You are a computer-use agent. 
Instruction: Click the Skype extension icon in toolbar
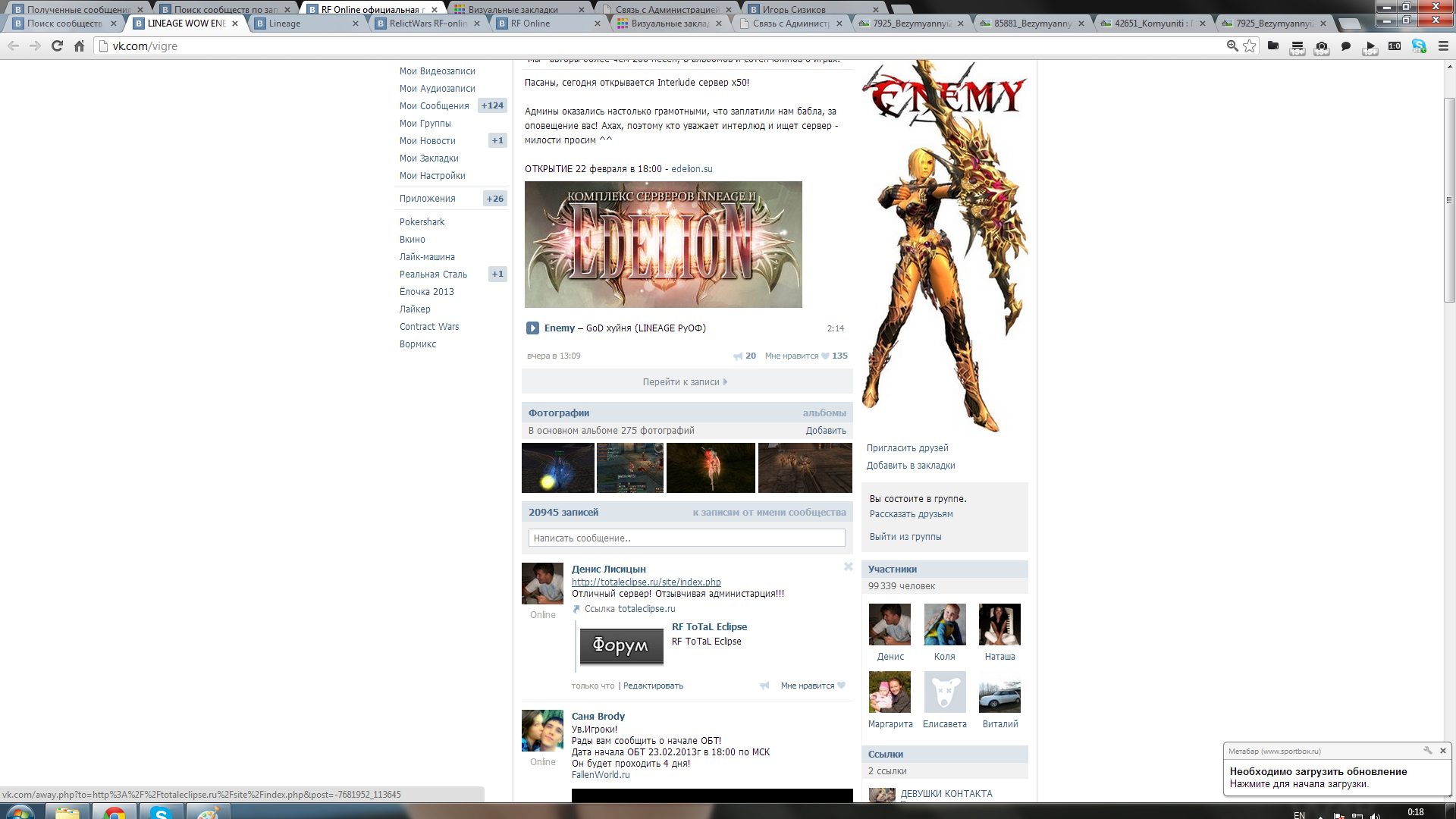point(1419,46)
